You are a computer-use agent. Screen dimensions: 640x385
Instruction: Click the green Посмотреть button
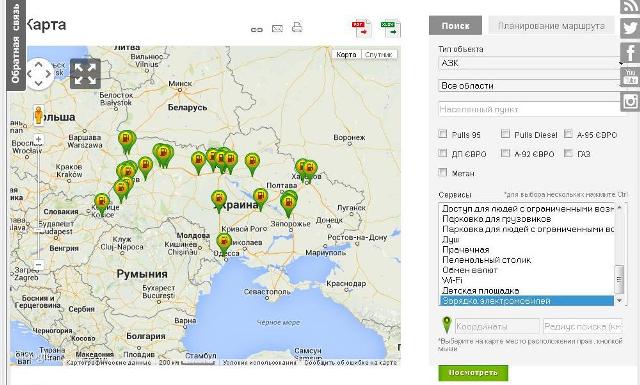pos(473,373)
